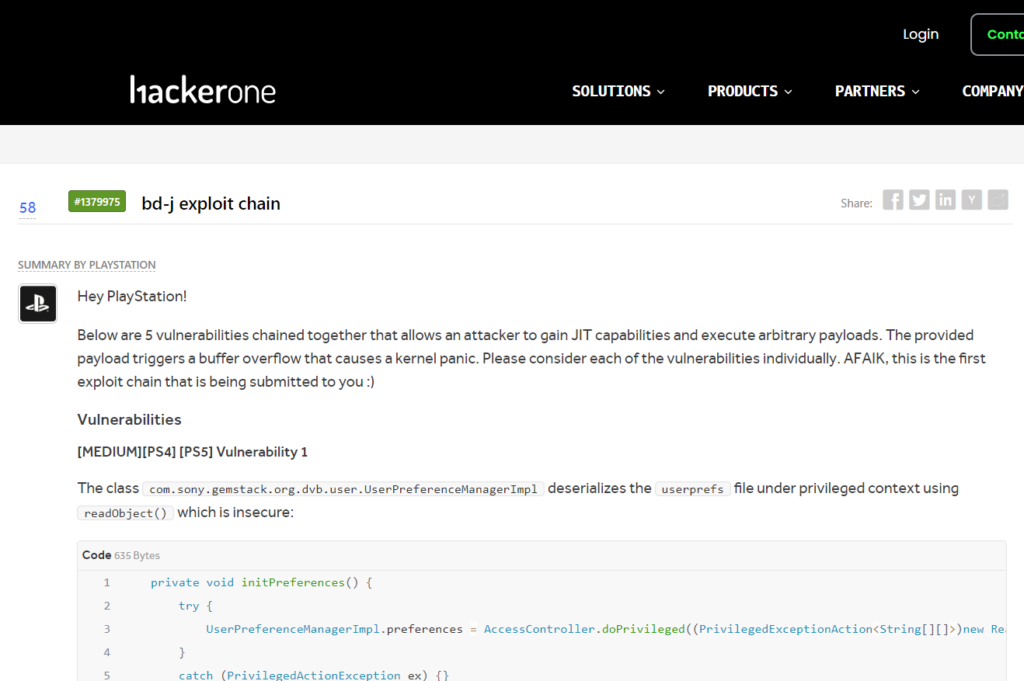Open the Company menu item
1024x681 pixels.
[992, 91]
